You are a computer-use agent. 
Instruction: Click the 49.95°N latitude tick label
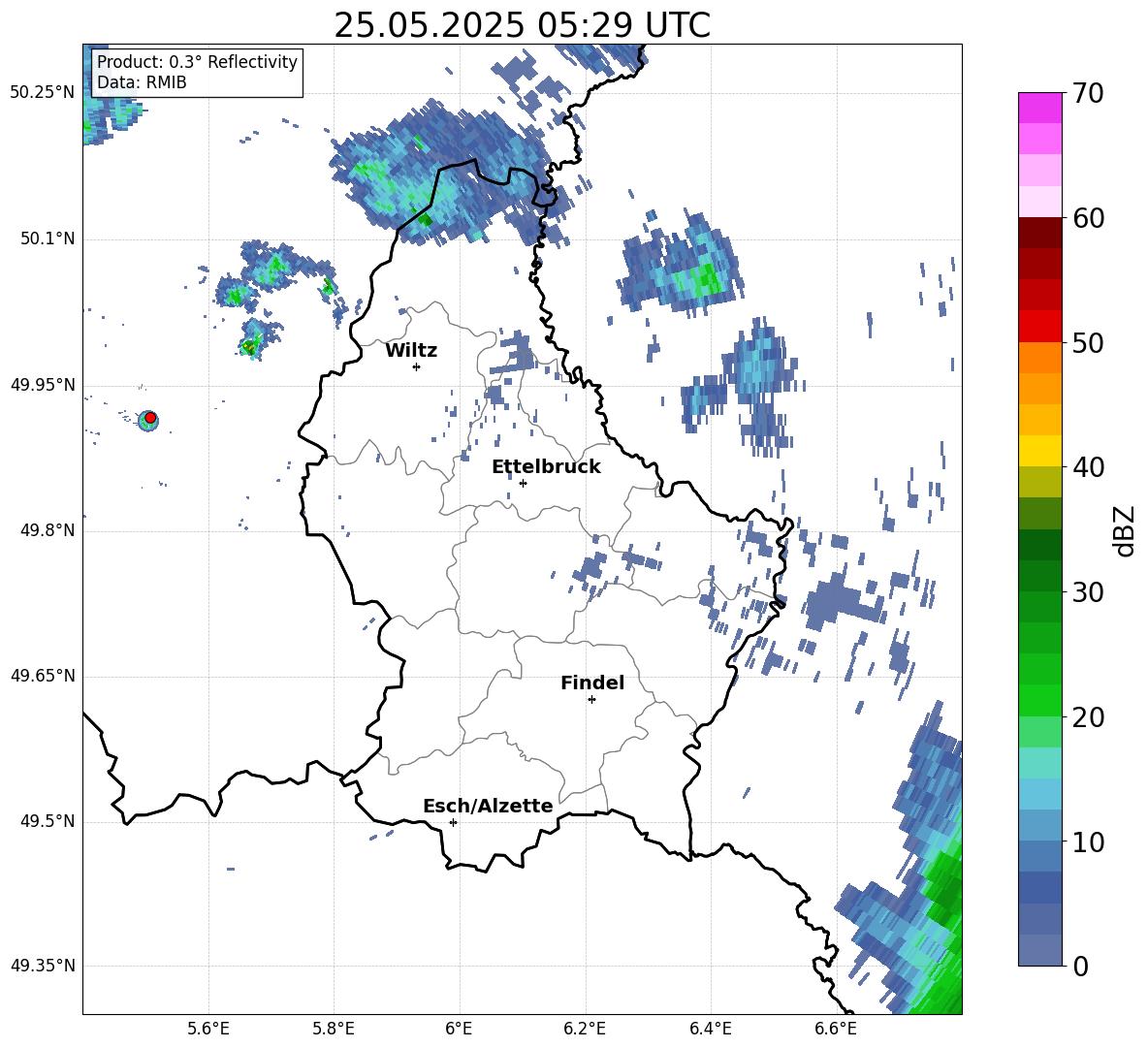point(43,385)
